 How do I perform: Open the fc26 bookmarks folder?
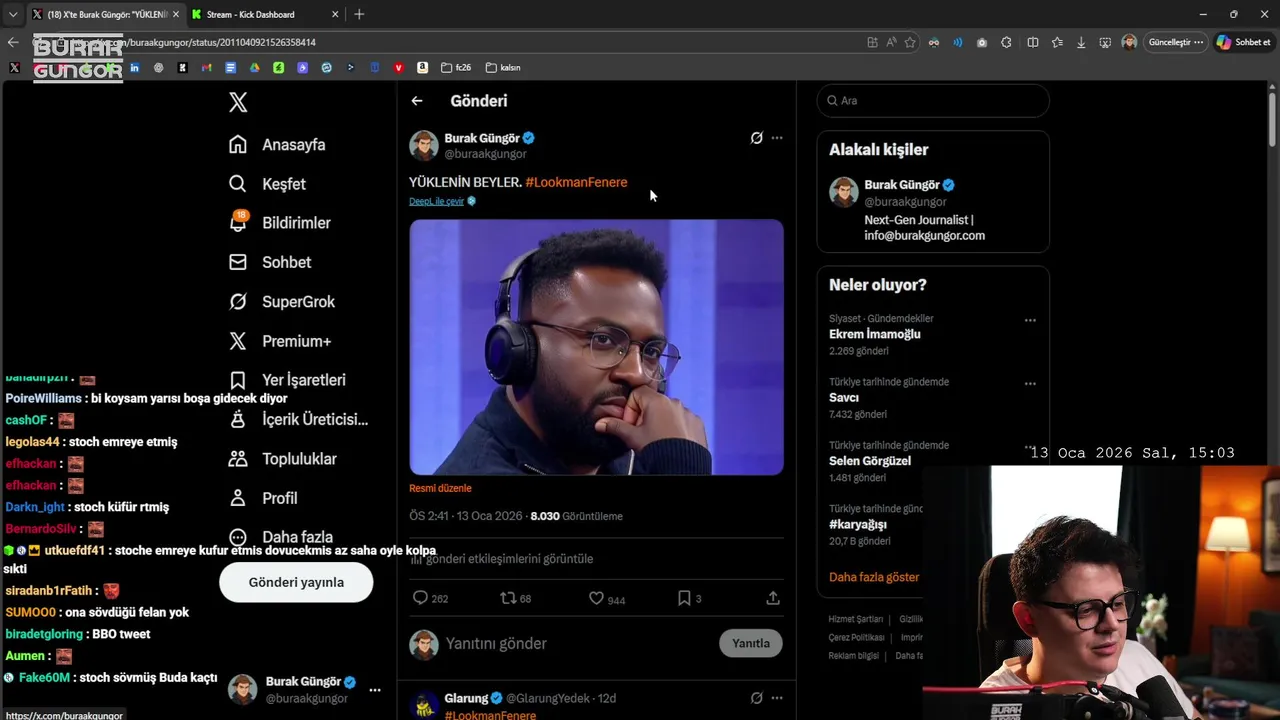(456, 68)
